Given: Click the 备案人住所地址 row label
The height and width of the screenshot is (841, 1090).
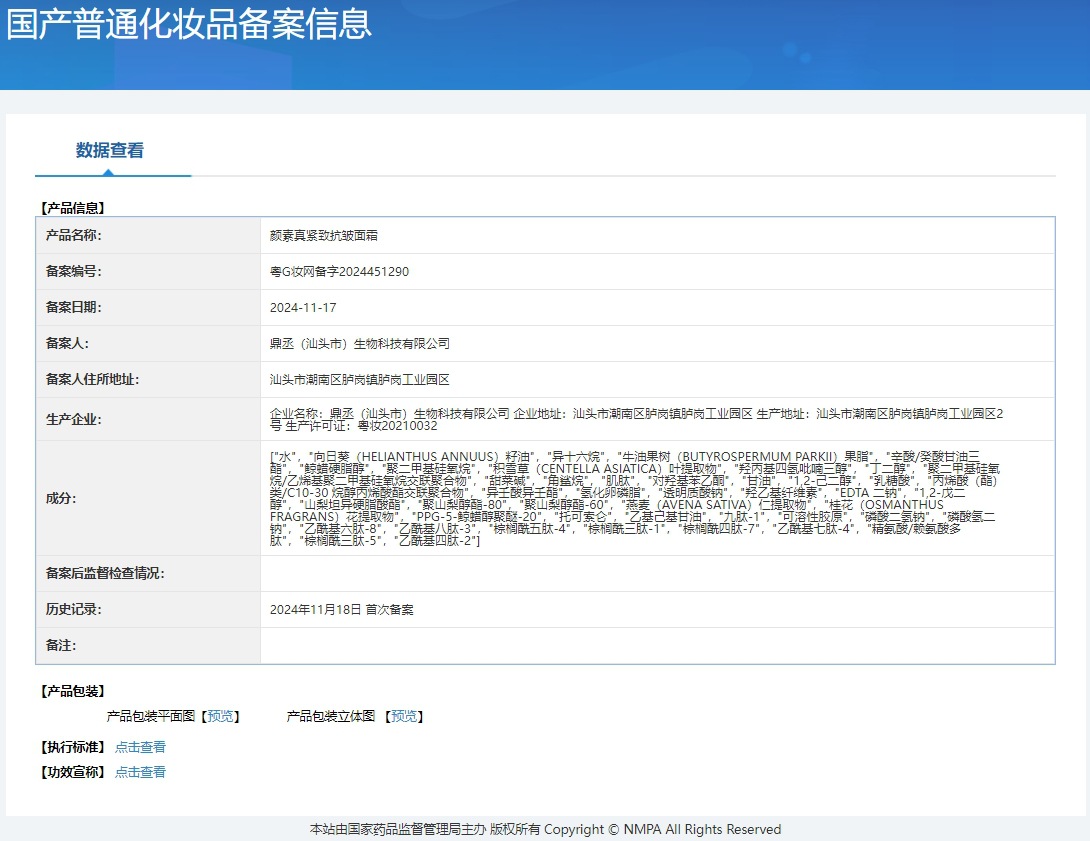Looking at the screenshot, I should pos(92,379).
